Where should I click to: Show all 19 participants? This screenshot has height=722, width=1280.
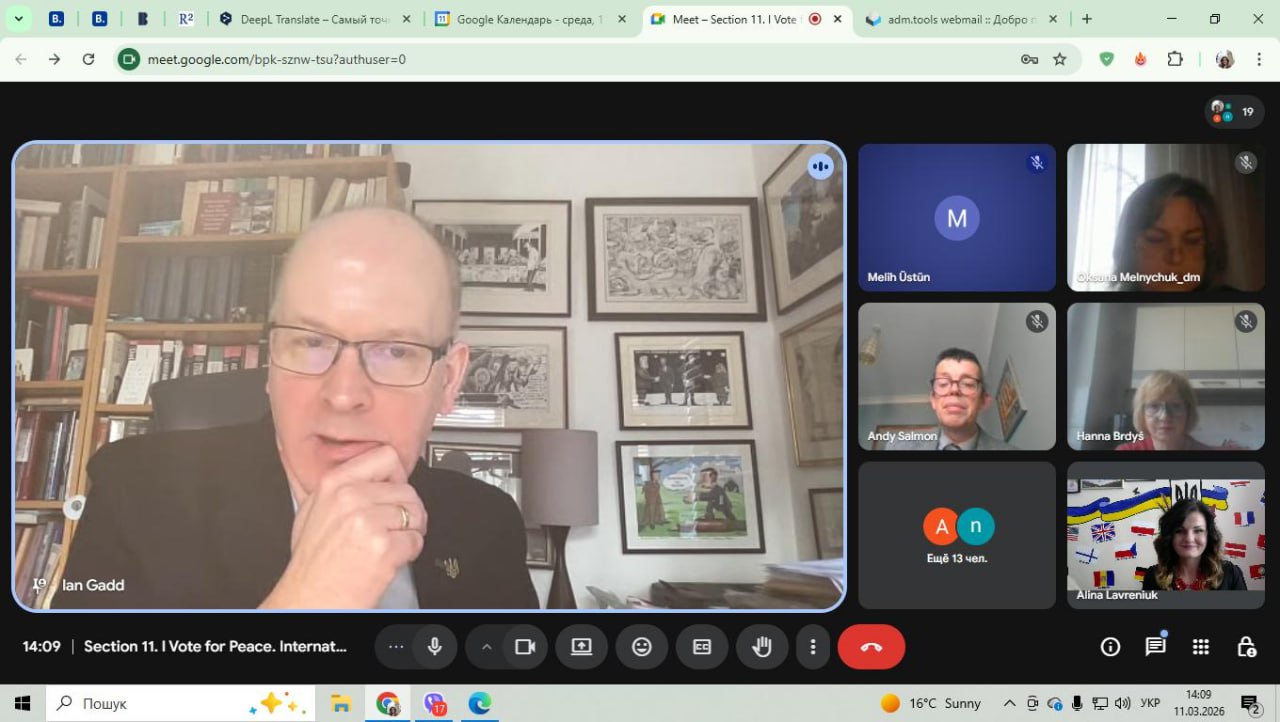(1233, 112)
